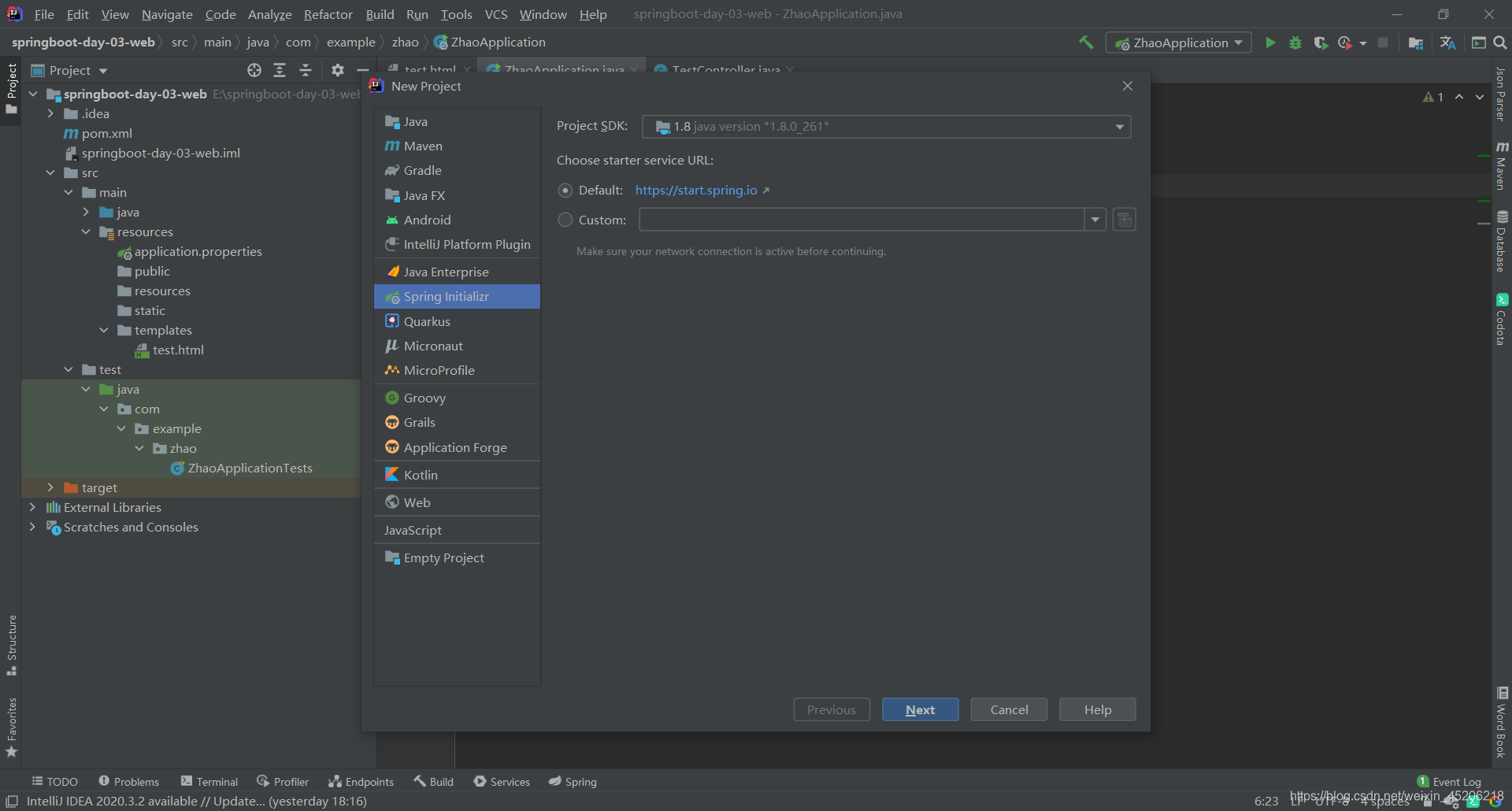Image resolution: width=1512 pixels, height=811 pixels.
Task: Click Next in New Project dialog
Action: point(921,709)
